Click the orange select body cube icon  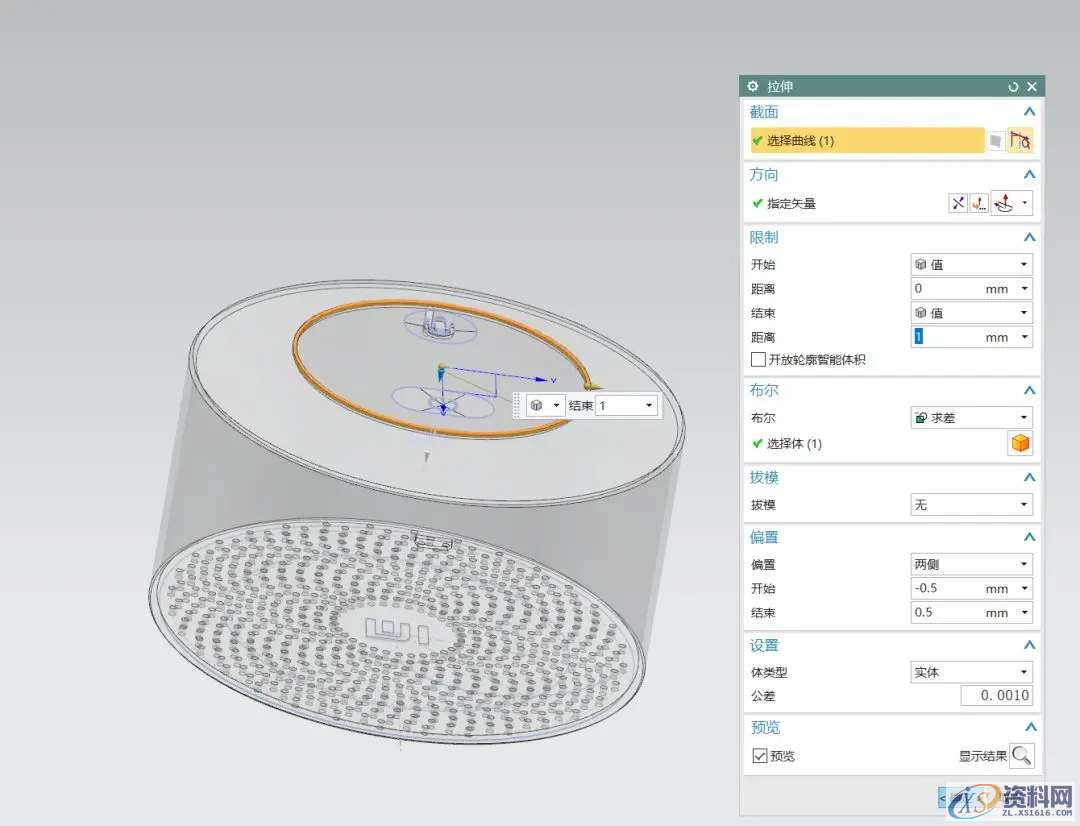coord(1020,444)
